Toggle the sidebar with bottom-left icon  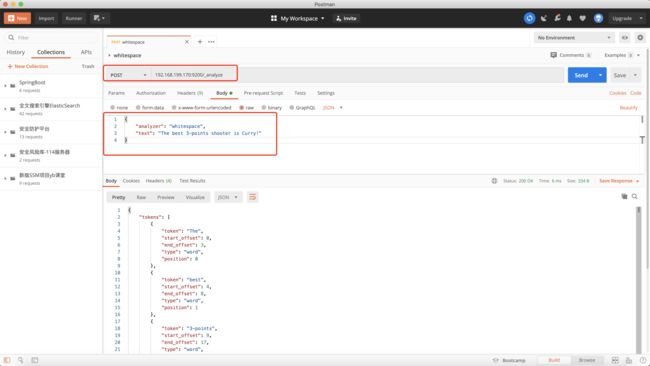tap(7, 360)
